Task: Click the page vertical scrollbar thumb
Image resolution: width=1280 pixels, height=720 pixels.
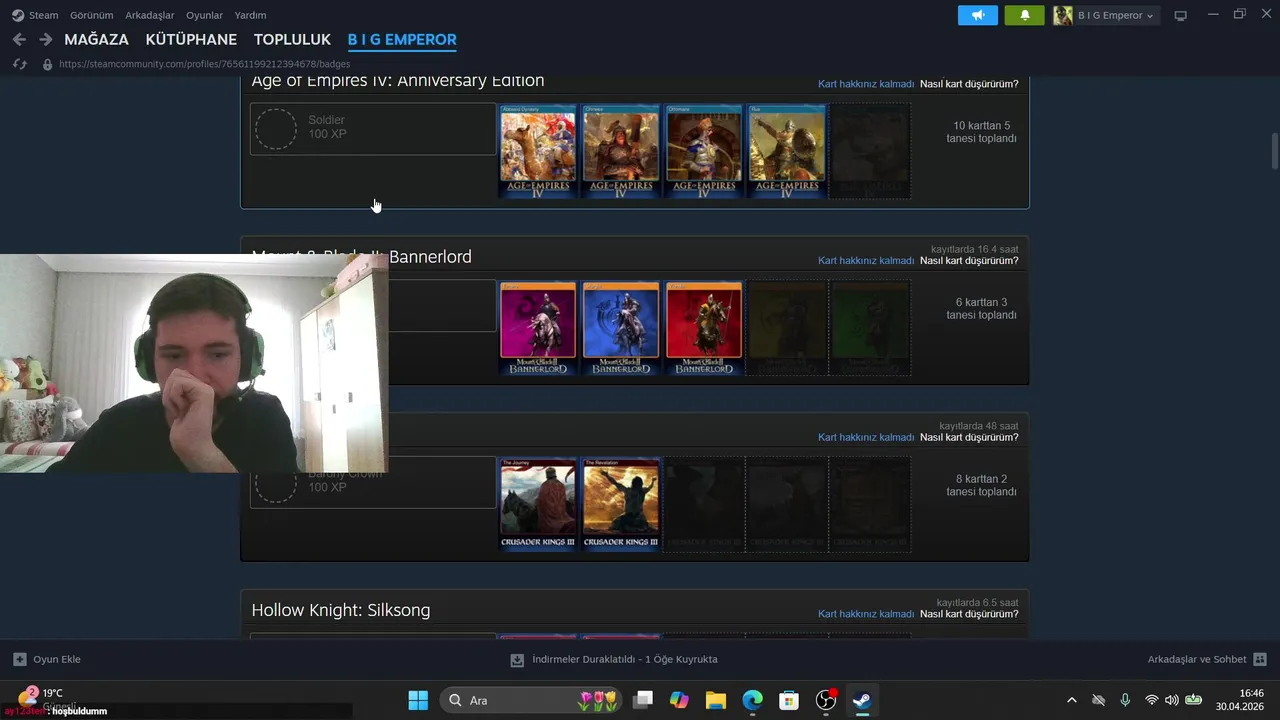Action: point(1274,151)
